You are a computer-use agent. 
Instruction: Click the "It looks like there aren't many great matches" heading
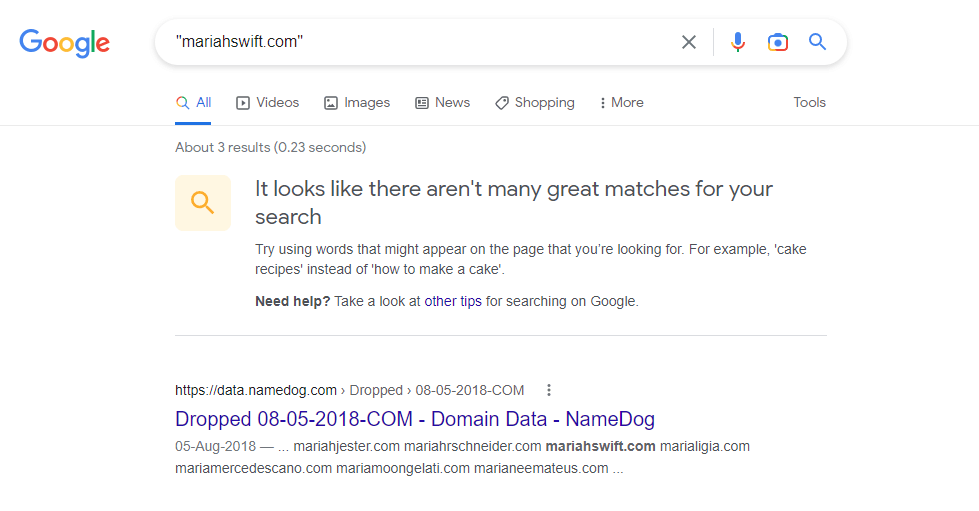pos(514,202)
